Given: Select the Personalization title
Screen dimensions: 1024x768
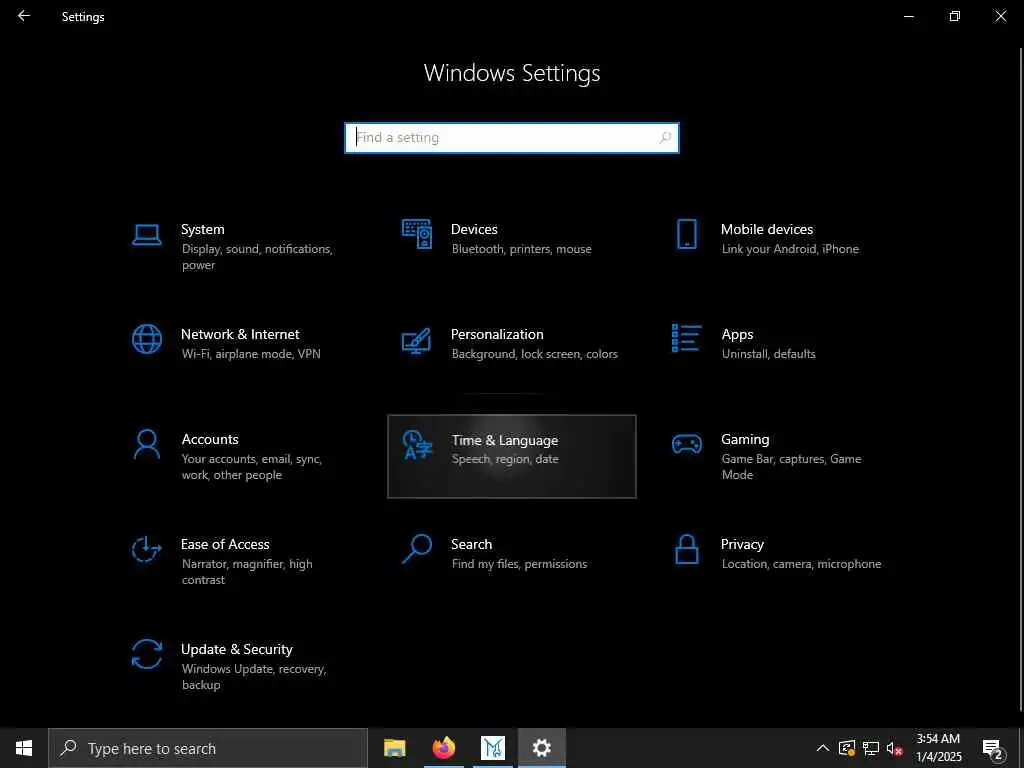Looking at the screenshot, I should point(497,334).
